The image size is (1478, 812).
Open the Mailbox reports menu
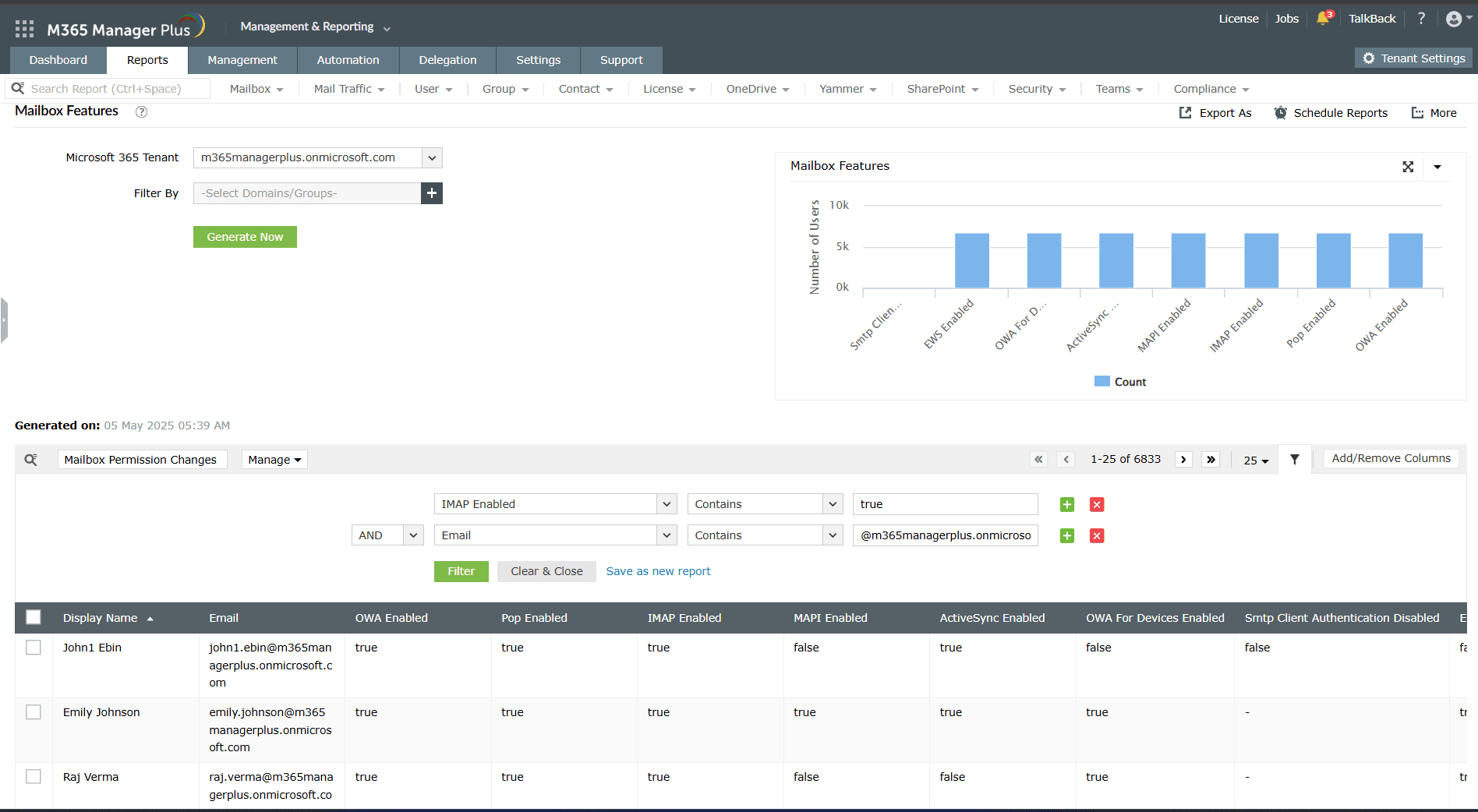tap(256, 89)
